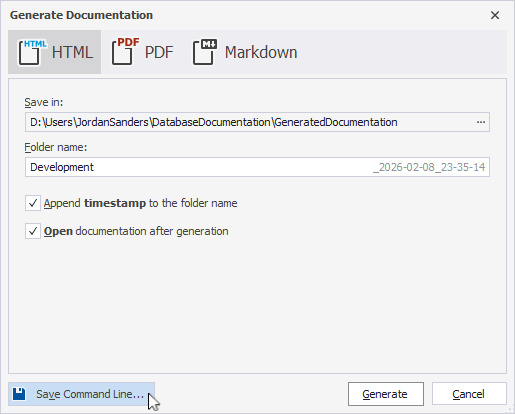This screenshot has height=414, width=515.
Task: Click the Generate Documentation title text
Action: (81, 15)
